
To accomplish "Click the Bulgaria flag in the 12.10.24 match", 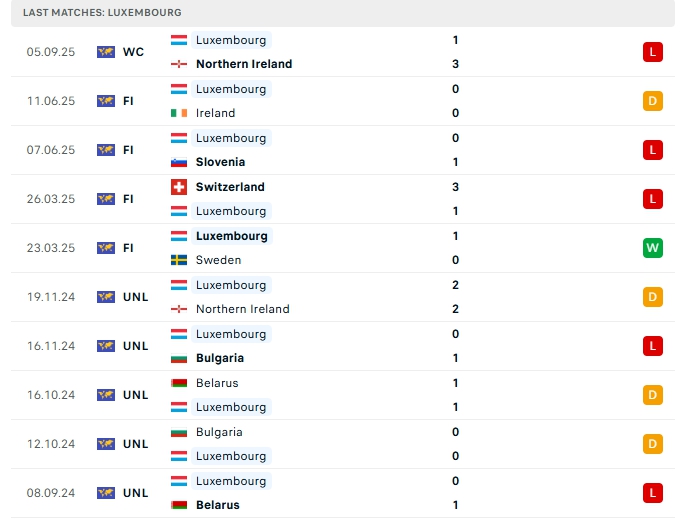I will pos(179,432).
